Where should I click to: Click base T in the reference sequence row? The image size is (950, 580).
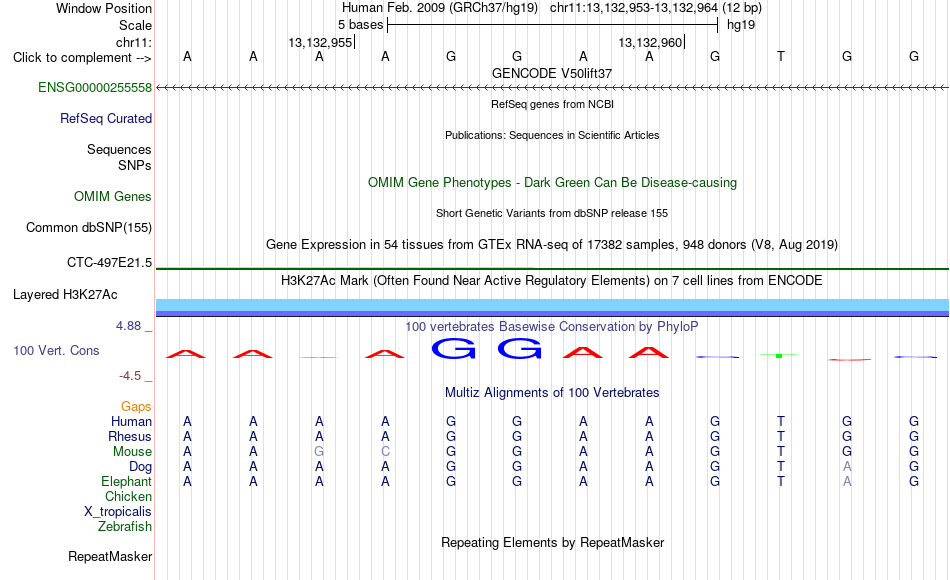(781, 56)
